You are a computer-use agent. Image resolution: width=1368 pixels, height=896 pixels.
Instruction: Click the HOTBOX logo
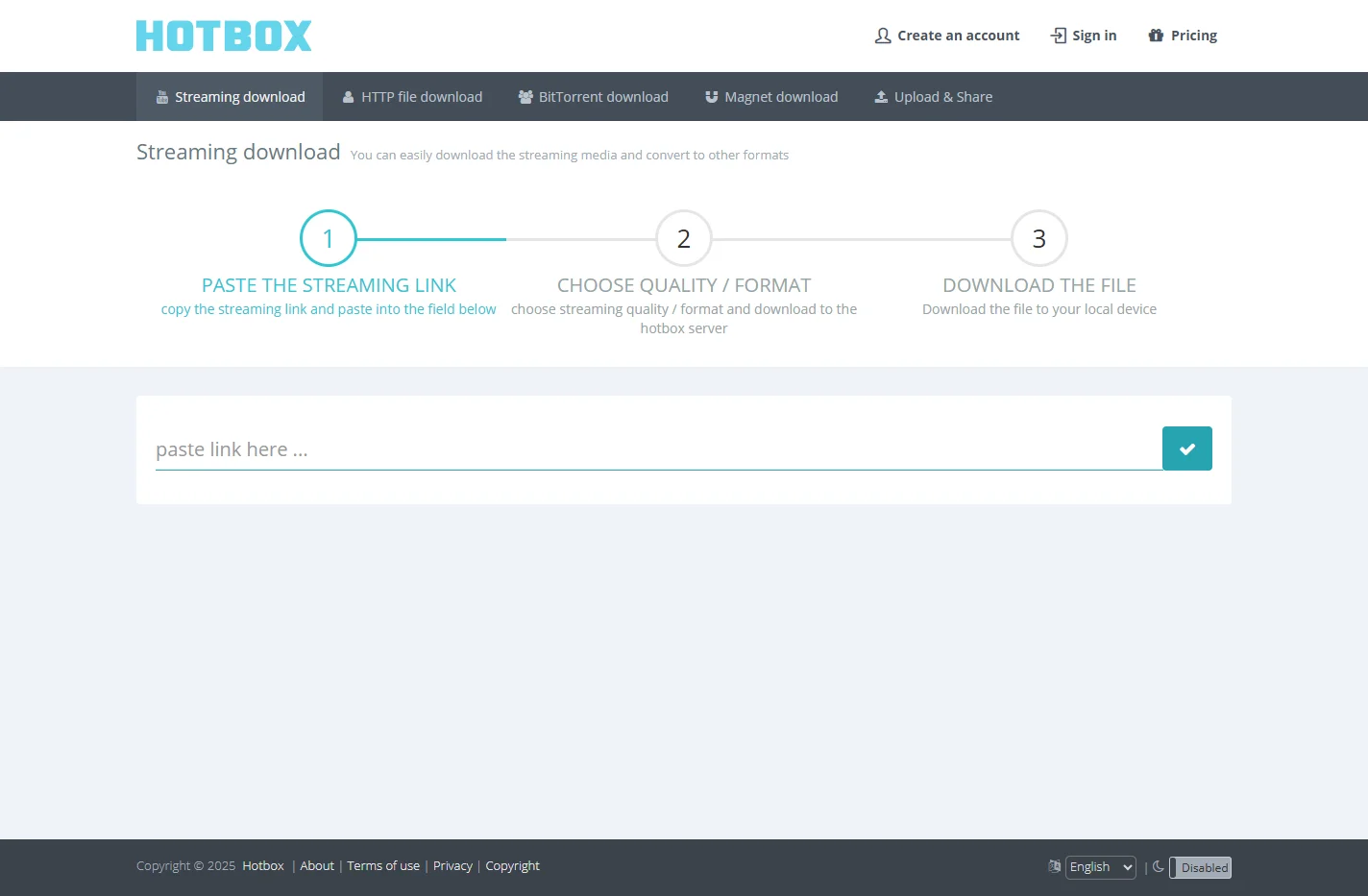[224, 36]
